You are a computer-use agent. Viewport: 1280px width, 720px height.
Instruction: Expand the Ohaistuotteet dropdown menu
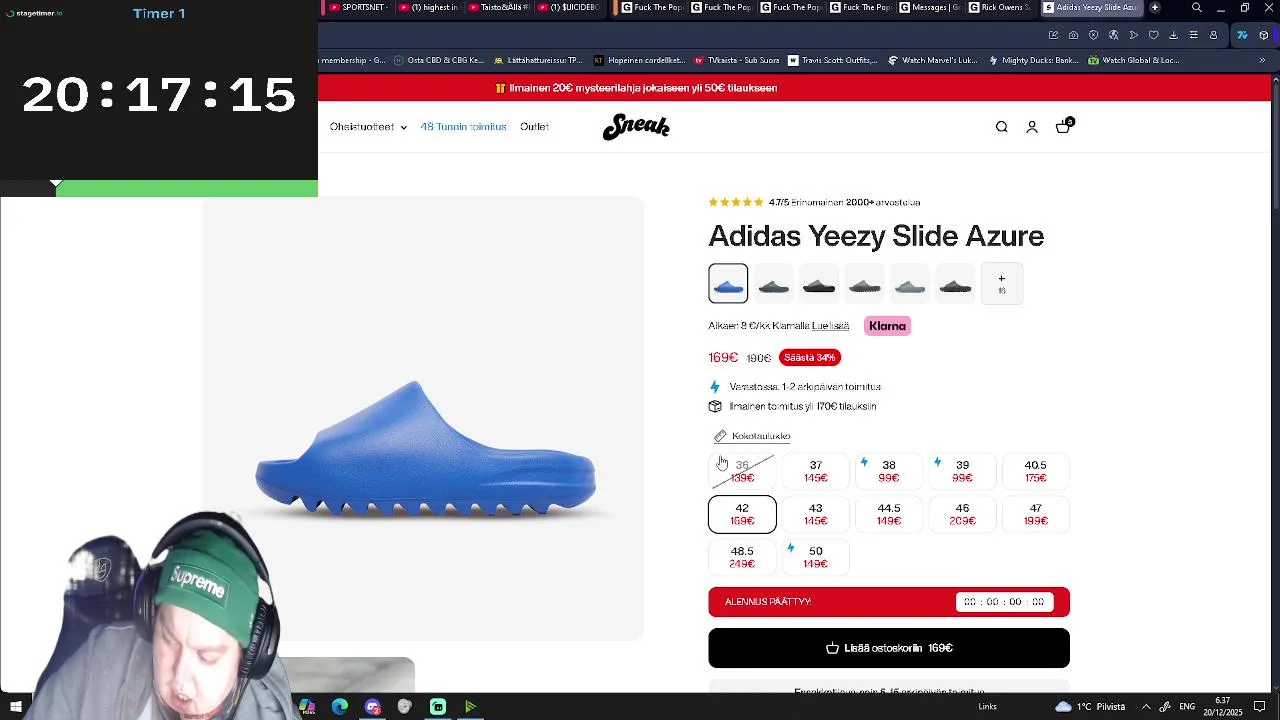tap(368, 127)
